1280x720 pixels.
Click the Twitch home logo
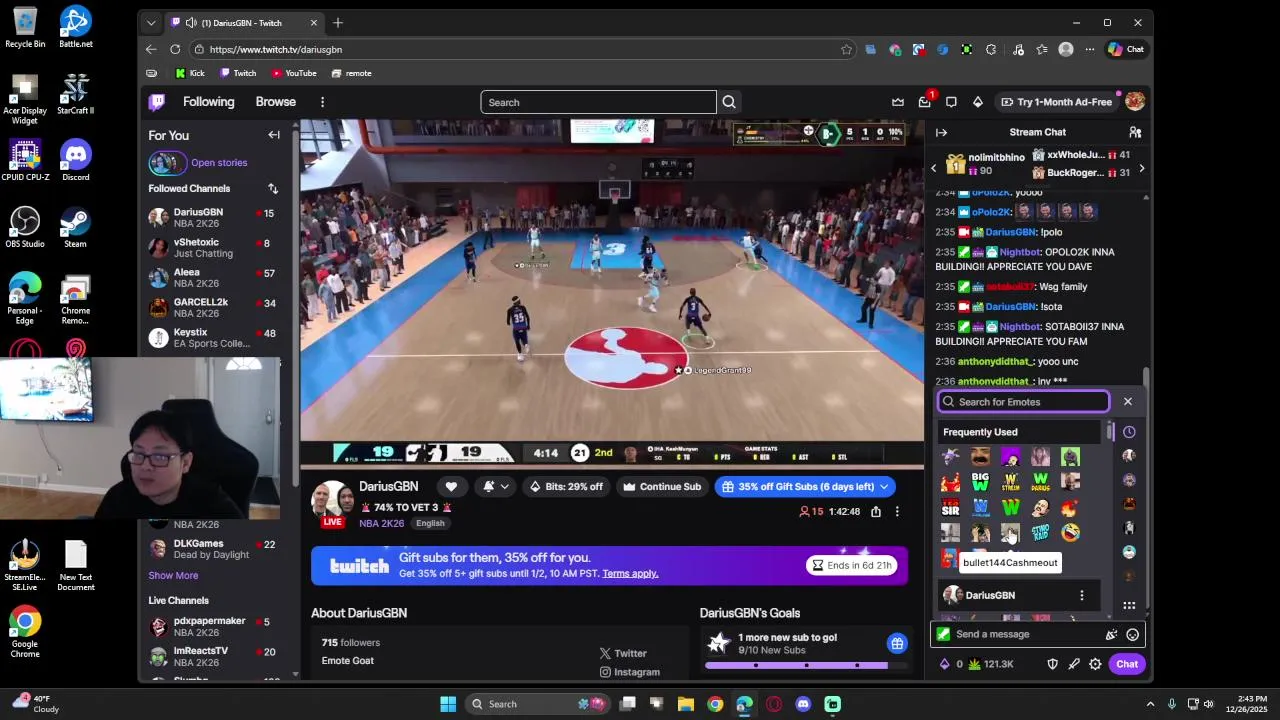pos(157,102)
